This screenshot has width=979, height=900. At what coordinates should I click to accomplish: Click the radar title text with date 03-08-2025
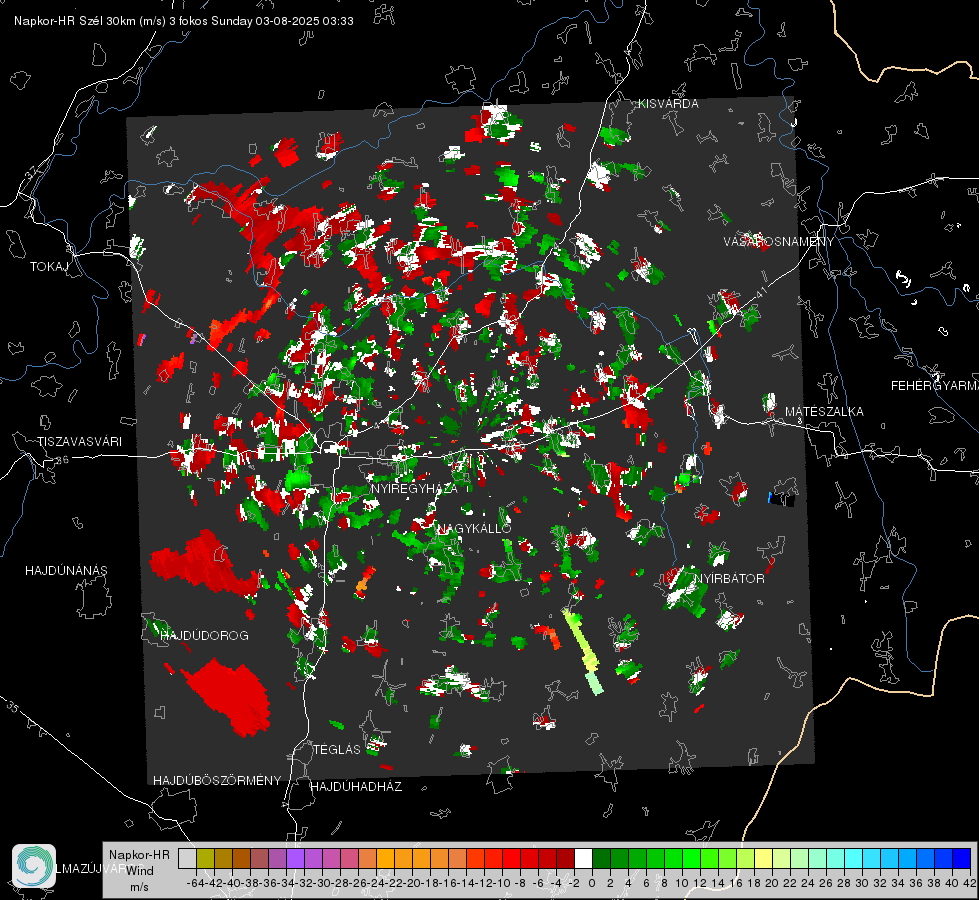point(184,21)
